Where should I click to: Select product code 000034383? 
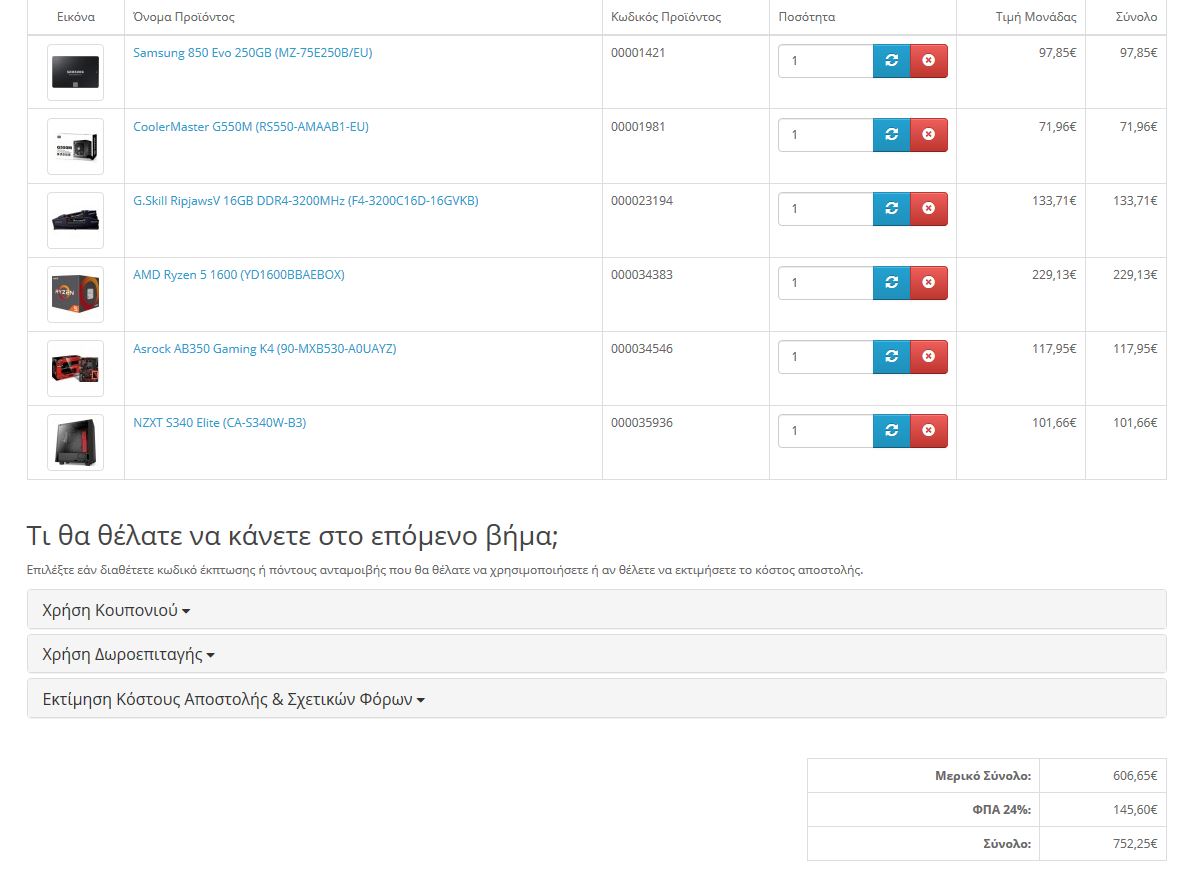coord(642,274)
